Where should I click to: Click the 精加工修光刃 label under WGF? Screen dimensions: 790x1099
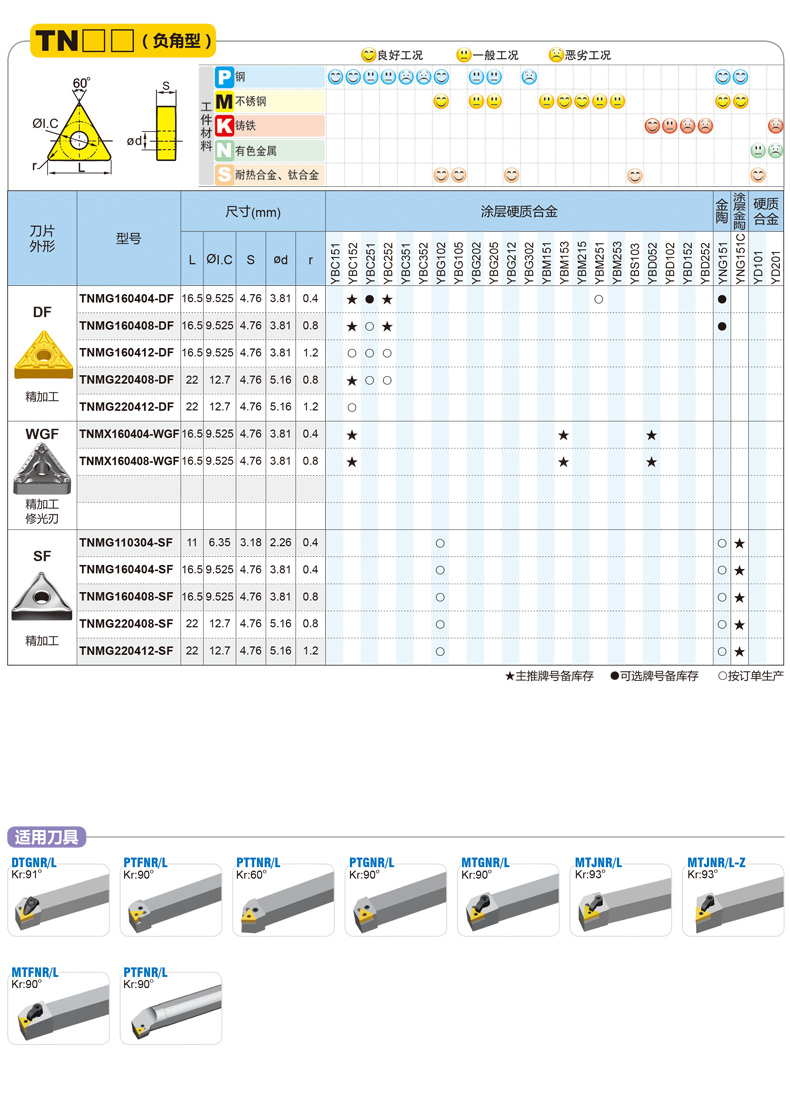point(42,512)
